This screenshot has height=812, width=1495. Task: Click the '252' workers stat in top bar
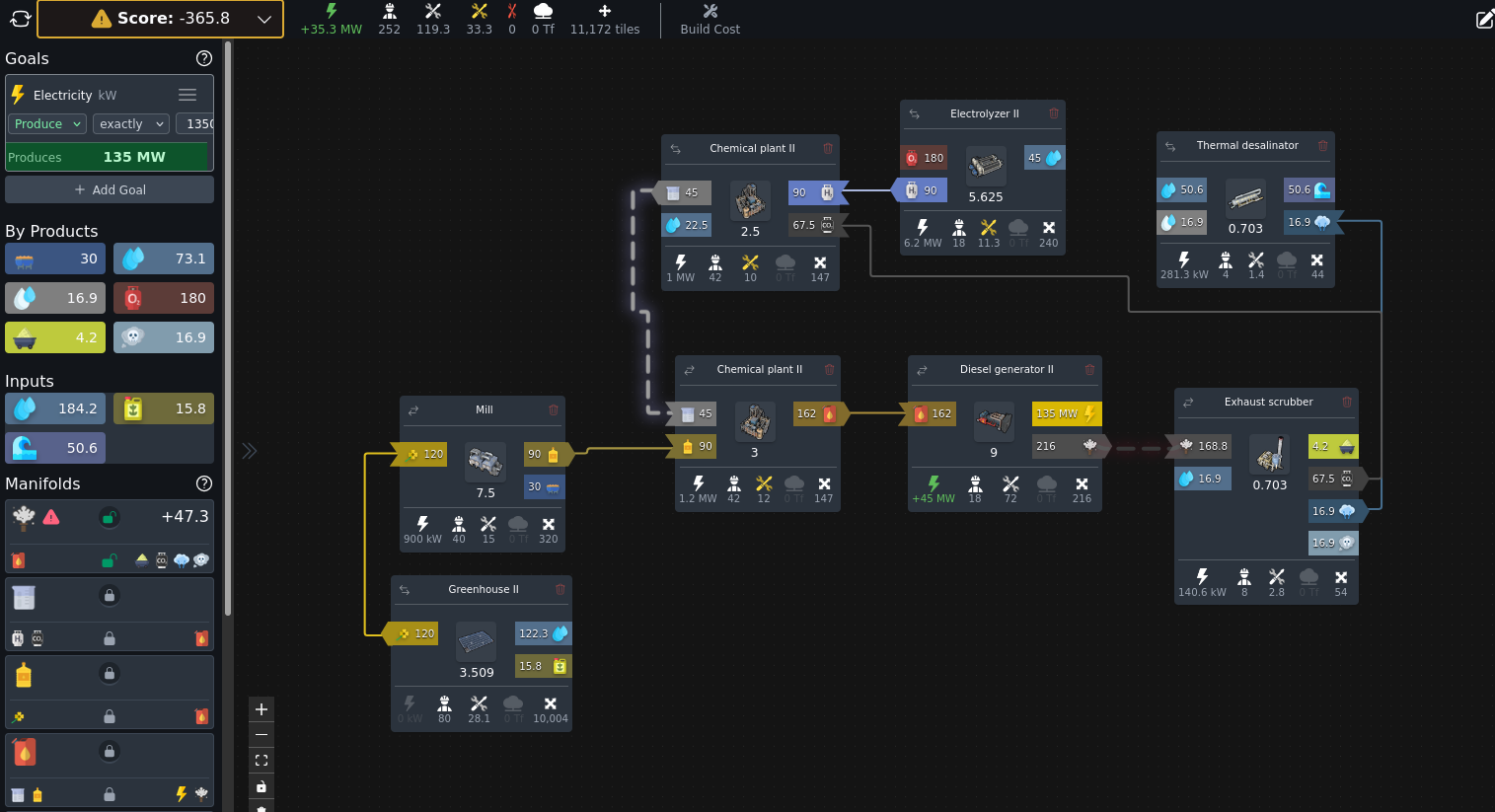point(390,19)
